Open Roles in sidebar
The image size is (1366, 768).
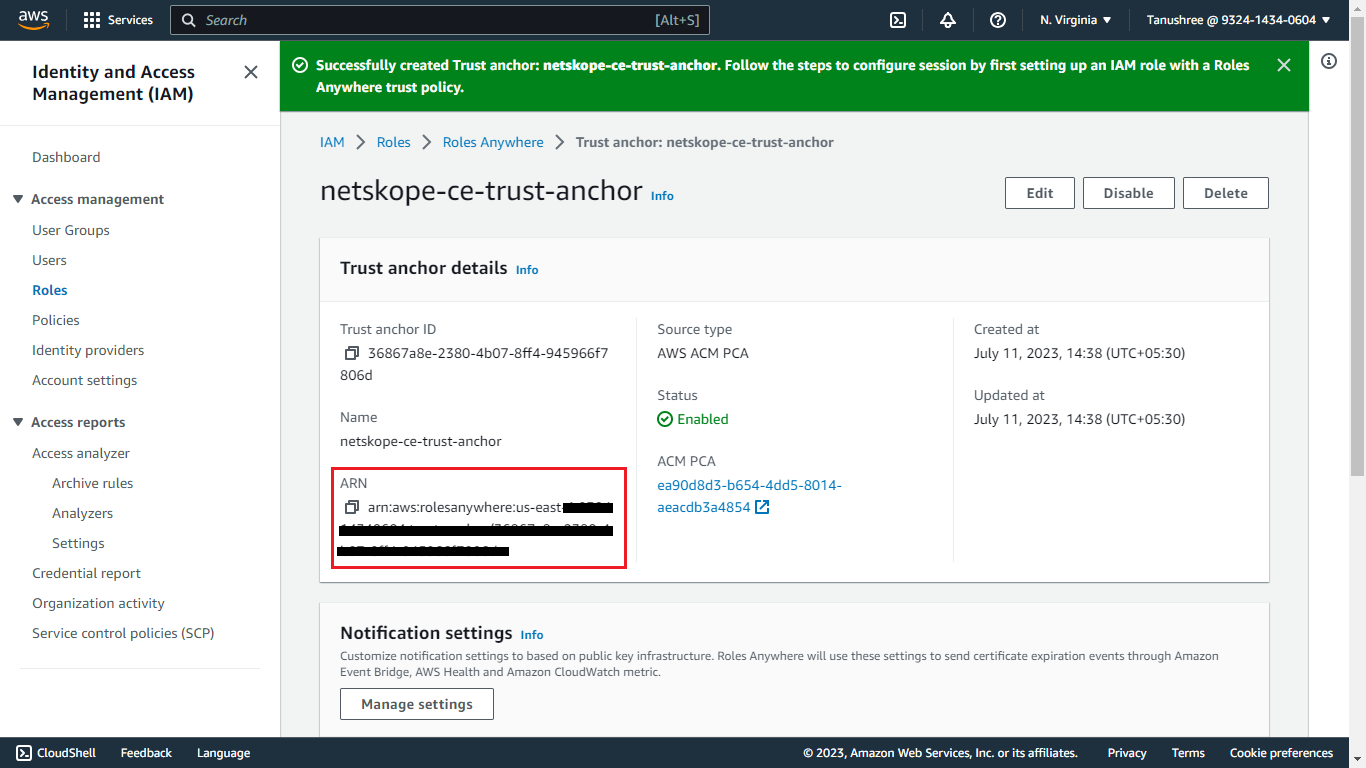50,290
